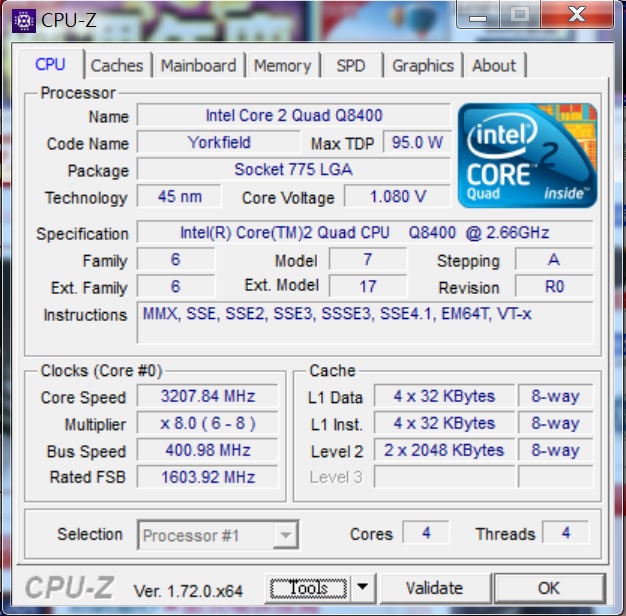Click the CPU-Z app icon in title bar
626x616 pixels.
click(x=24, y=20)
